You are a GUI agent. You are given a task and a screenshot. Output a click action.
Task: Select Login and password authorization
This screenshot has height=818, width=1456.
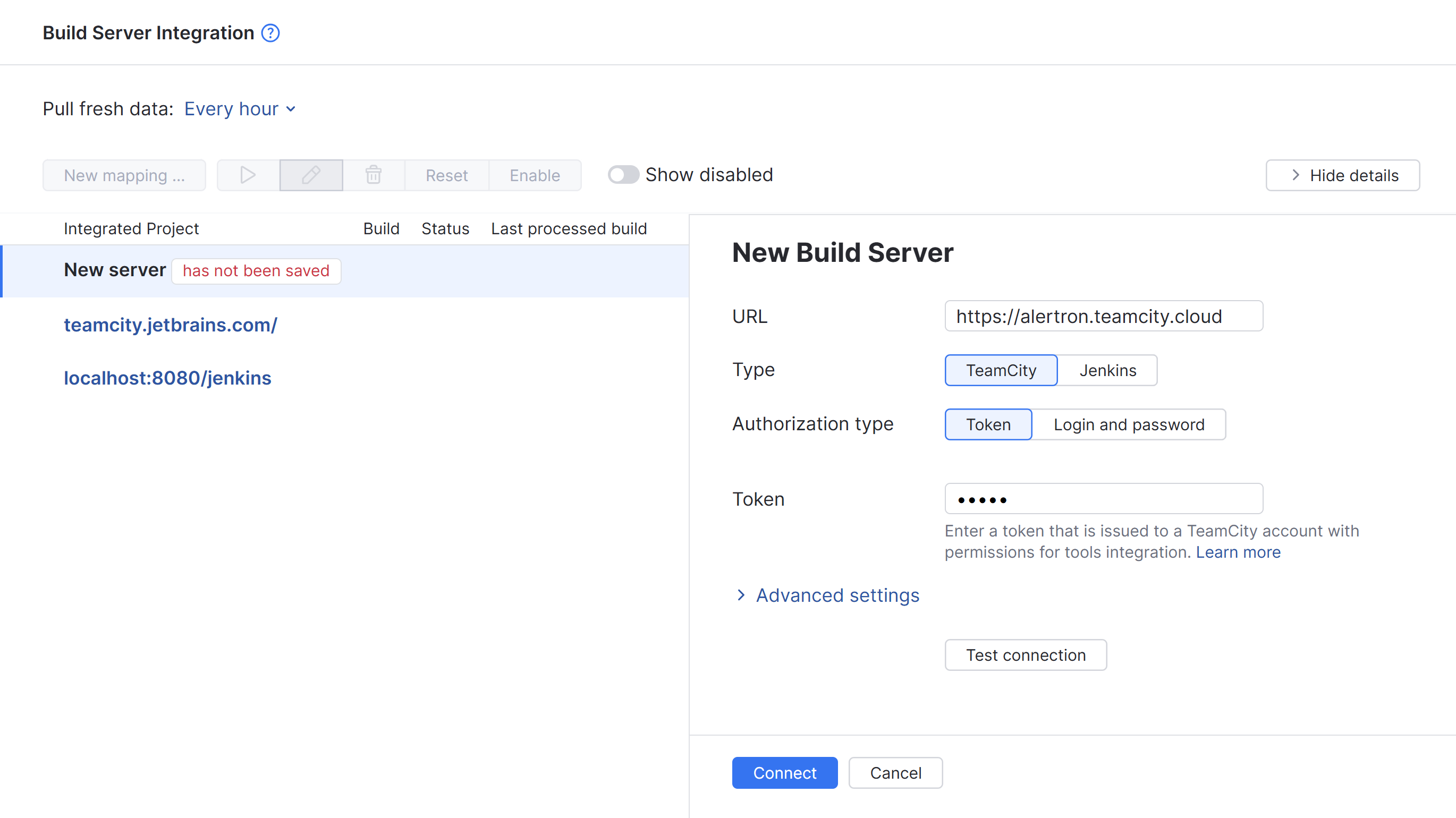click(1128, 424)
